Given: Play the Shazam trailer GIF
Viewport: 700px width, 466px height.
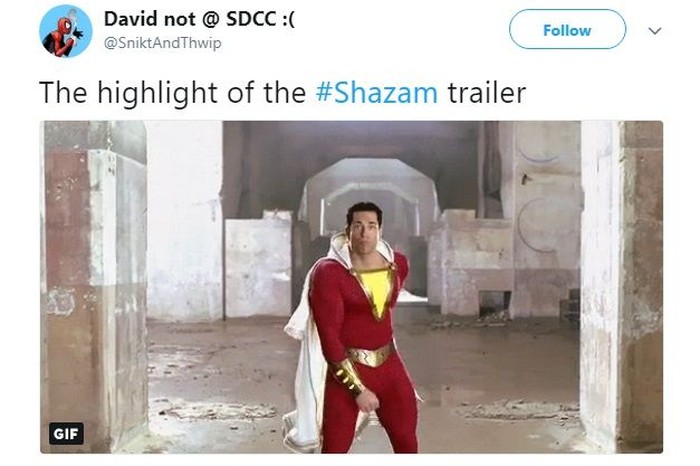Looking at the screenshot, I should [x=351, y=287].
